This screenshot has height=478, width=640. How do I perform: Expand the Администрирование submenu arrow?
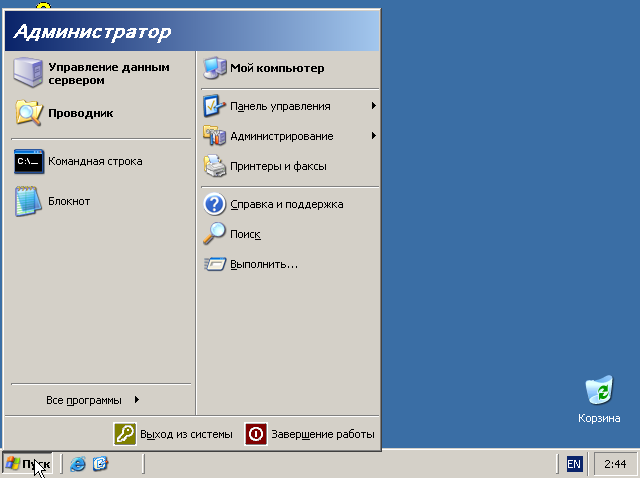[373, 136]
